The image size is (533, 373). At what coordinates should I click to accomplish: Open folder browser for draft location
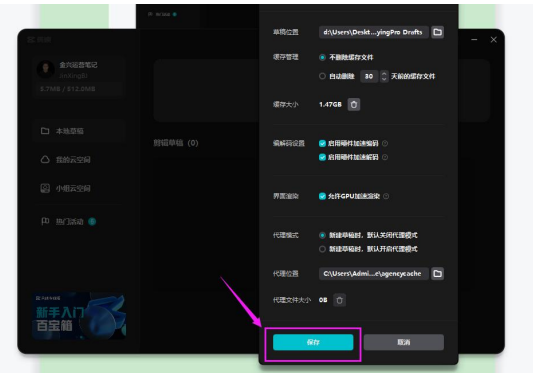pyautogui.click(x=437, y=32)
